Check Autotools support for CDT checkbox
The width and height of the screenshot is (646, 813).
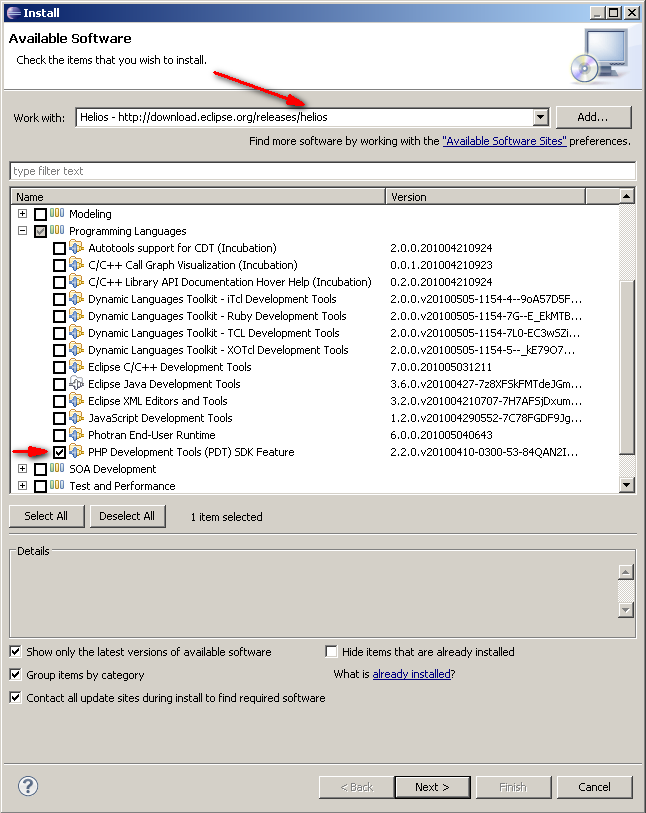click(x=59, y=248)
